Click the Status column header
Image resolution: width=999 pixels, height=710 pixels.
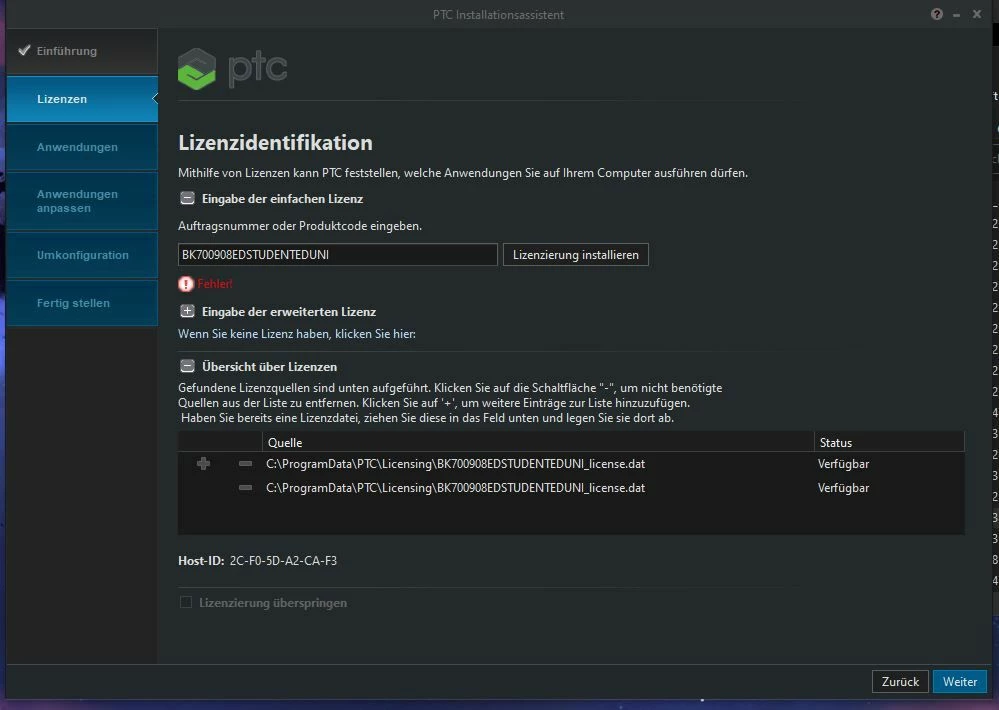[x=889, y=442]
